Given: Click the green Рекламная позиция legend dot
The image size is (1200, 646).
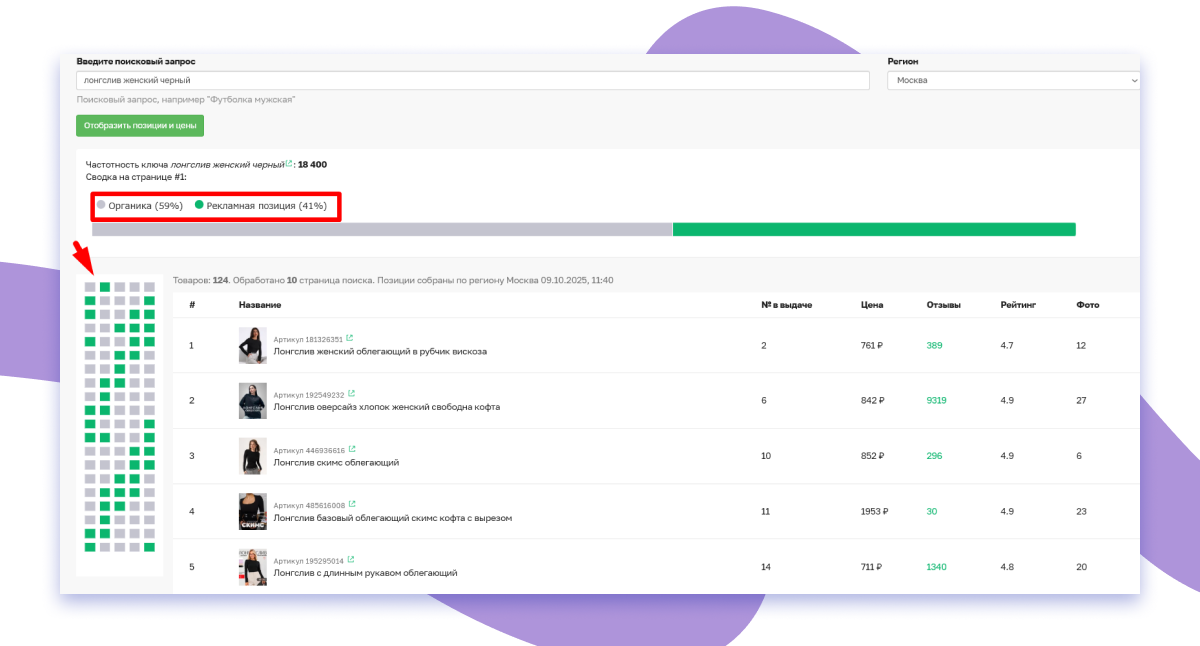Looking at the screenshot, I should tap(199, 205).
